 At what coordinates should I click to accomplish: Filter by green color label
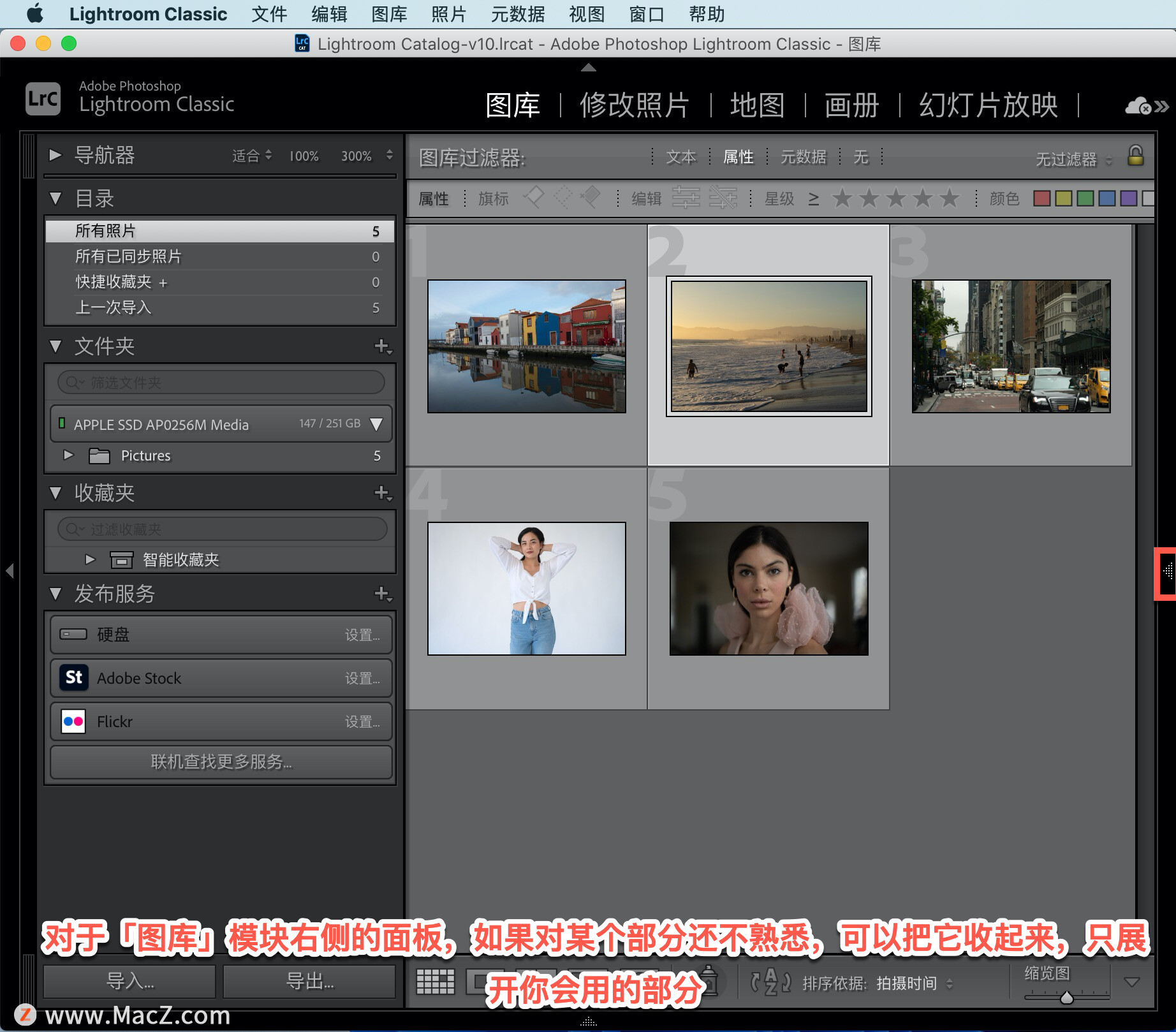tap(1085, 198)
